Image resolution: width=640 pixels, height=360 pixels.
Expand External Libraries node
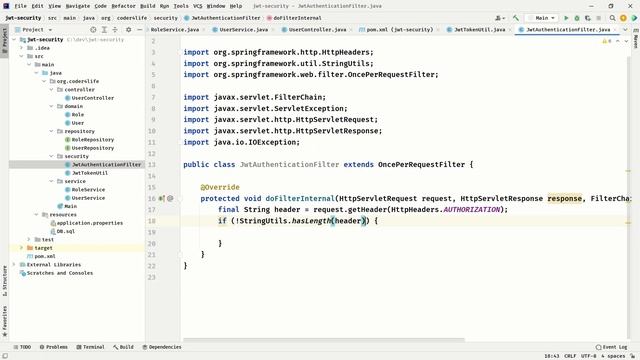click(x=14, y=264)
